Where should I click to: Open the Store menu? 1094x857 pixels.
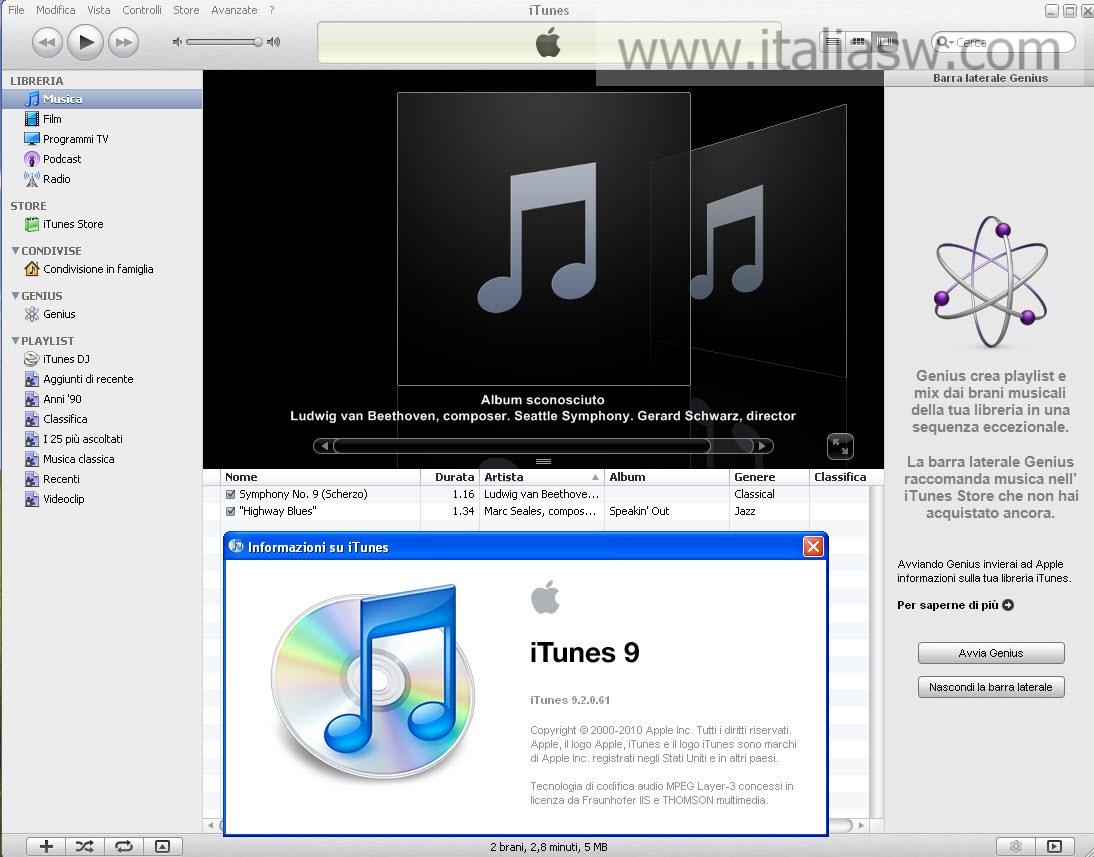pos(186,10)
